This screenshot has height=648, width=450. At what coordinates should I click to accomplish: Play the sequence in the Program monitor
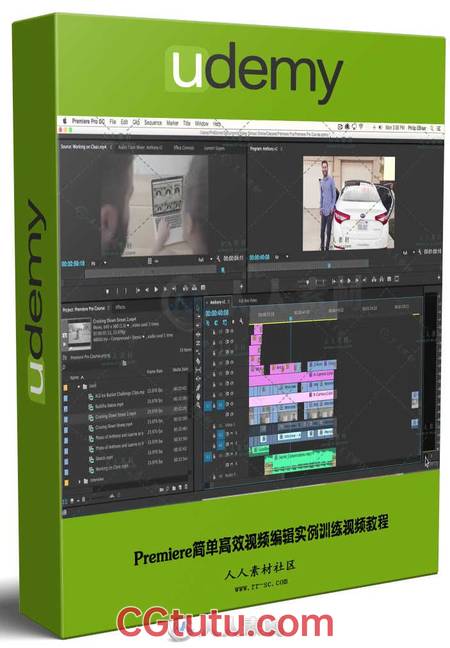tap(349, 281)
